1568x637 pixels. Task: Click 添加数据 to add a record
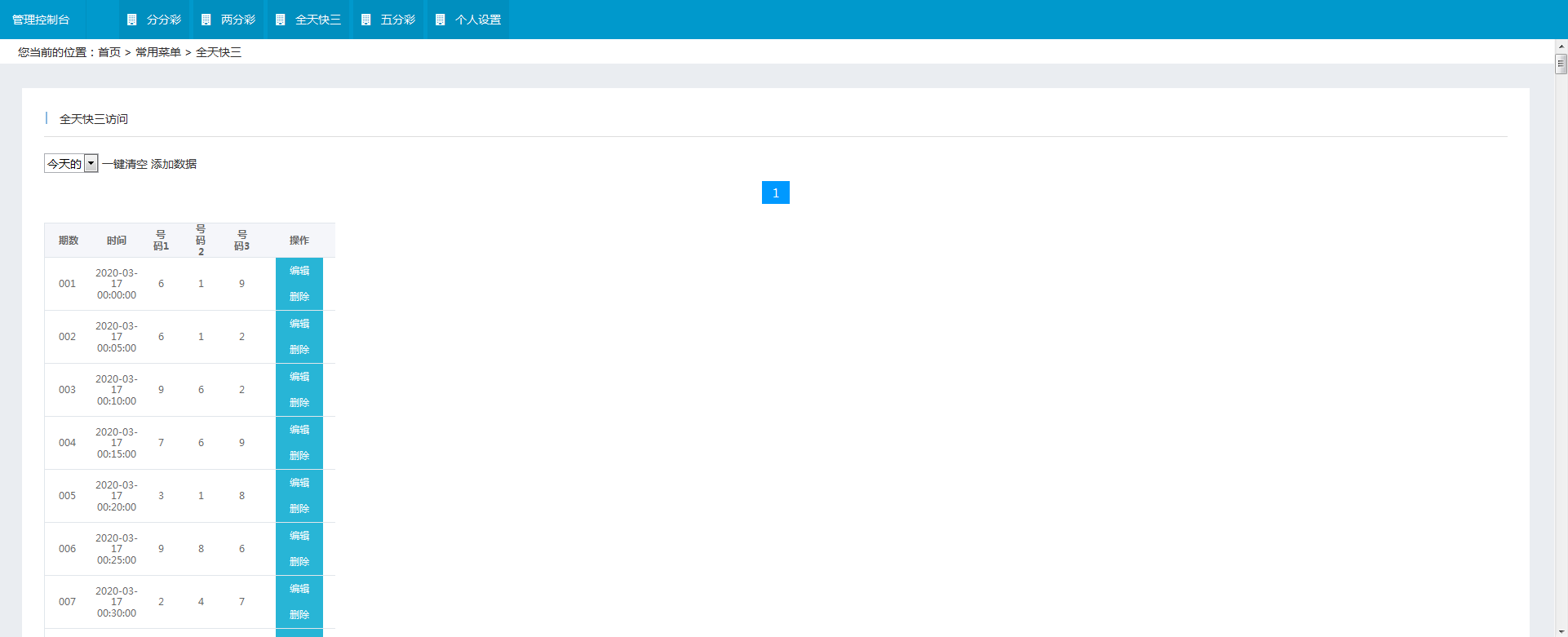174,164
